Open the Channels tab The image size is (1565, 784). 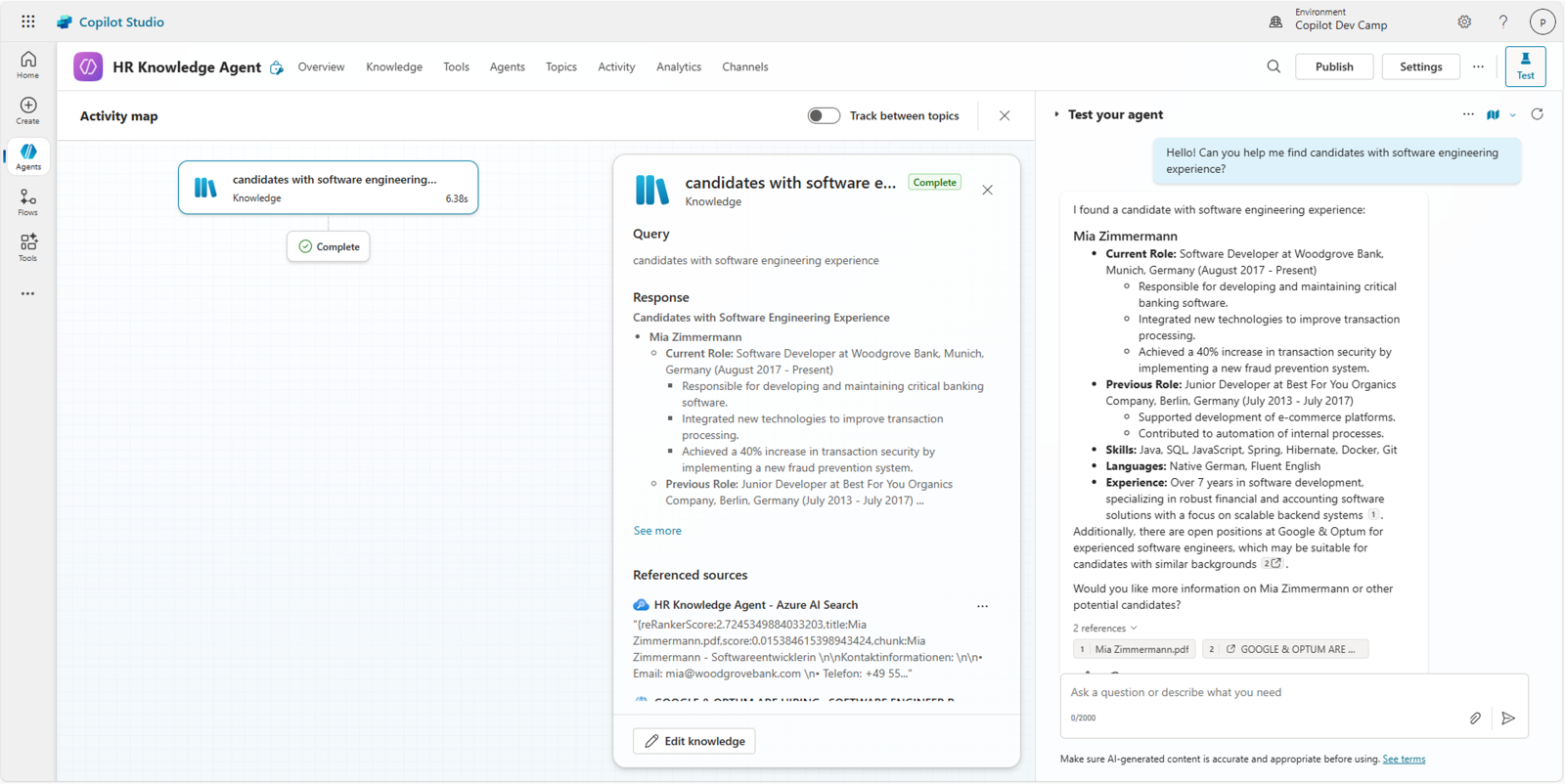[x=745, y=66]
